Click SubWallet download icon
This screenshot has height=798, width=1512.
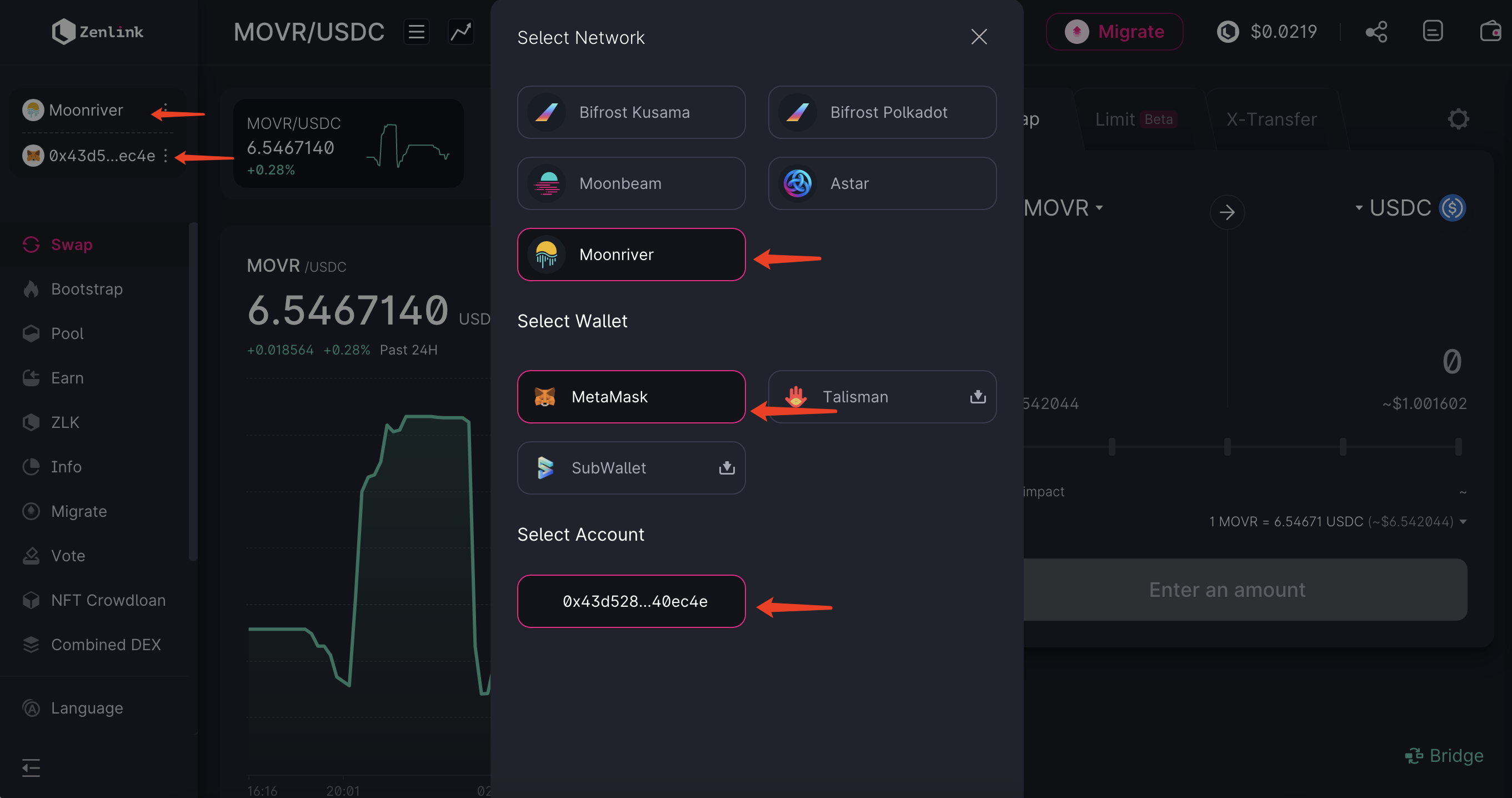727,468
